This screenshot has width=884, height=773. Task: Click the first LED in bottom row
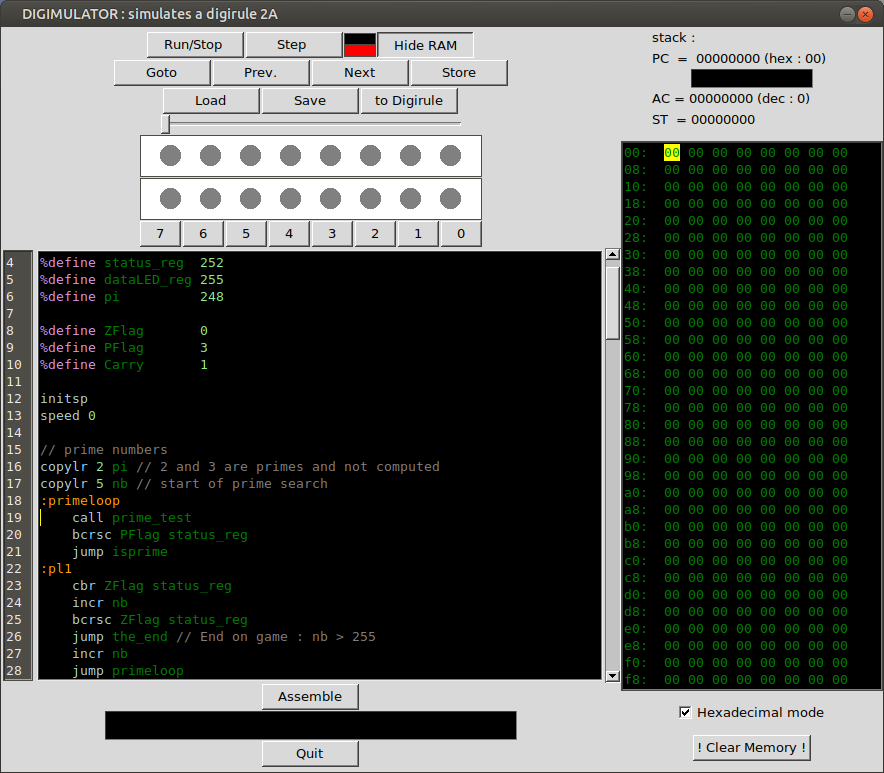click(x=170, y=198)
